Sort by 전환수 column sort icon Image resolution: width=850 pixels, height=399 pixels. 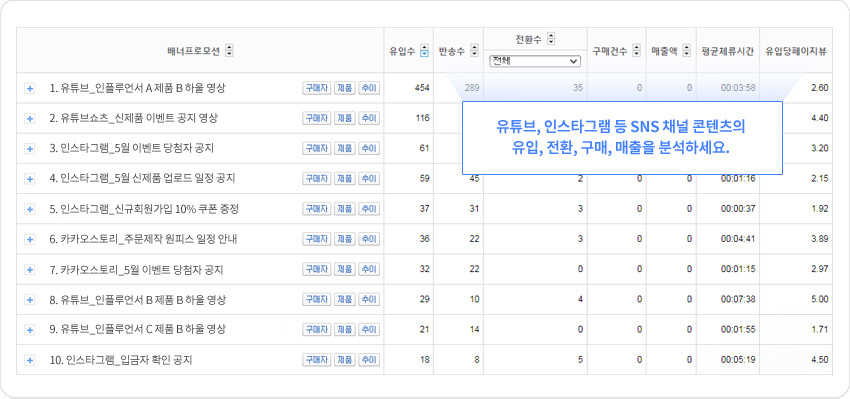[x=551, y=38]
